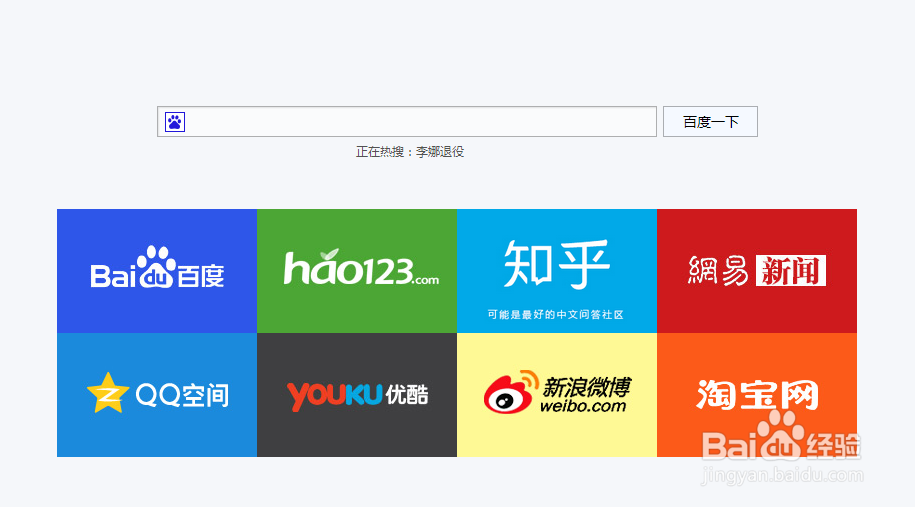Open the 新浪微博 weibo.com tile
This screenshot has height=507, width=915.
pyautogui.click(x=557, y=395)
